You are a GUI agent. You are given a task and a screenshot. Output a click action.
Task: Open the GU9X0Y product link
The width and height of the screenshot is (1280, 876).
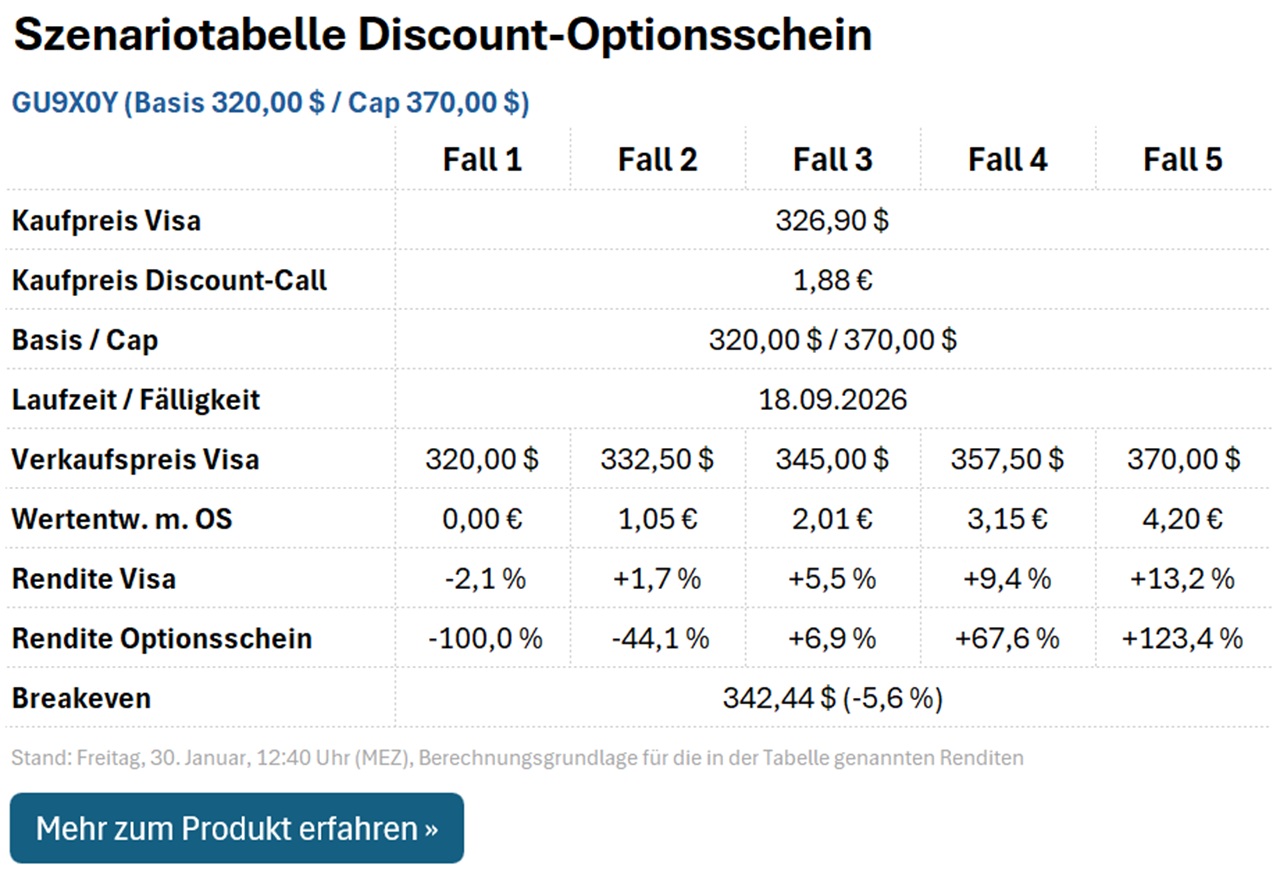click(x=270, y=101)
